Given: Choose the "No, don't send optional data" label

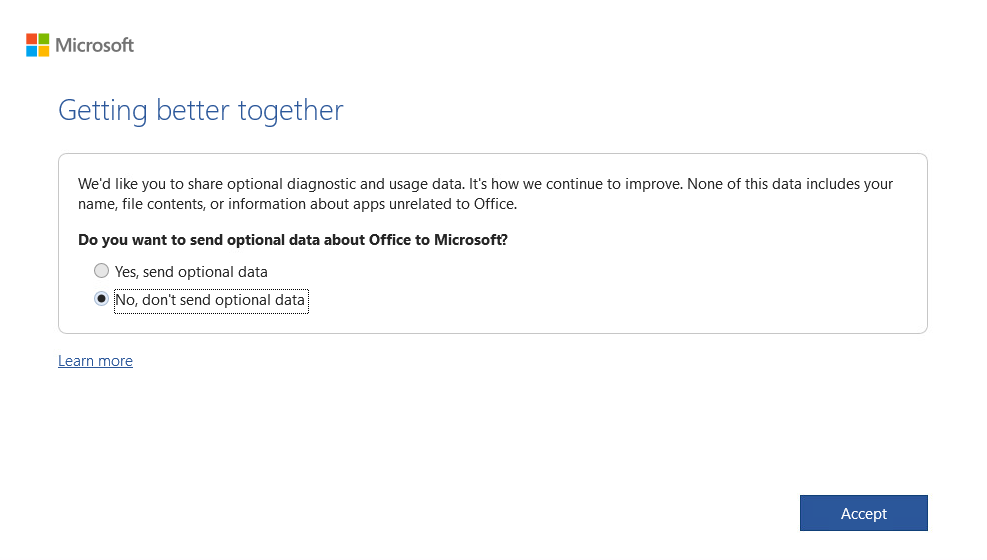Looking at the screenshot, I should (210, 300).
